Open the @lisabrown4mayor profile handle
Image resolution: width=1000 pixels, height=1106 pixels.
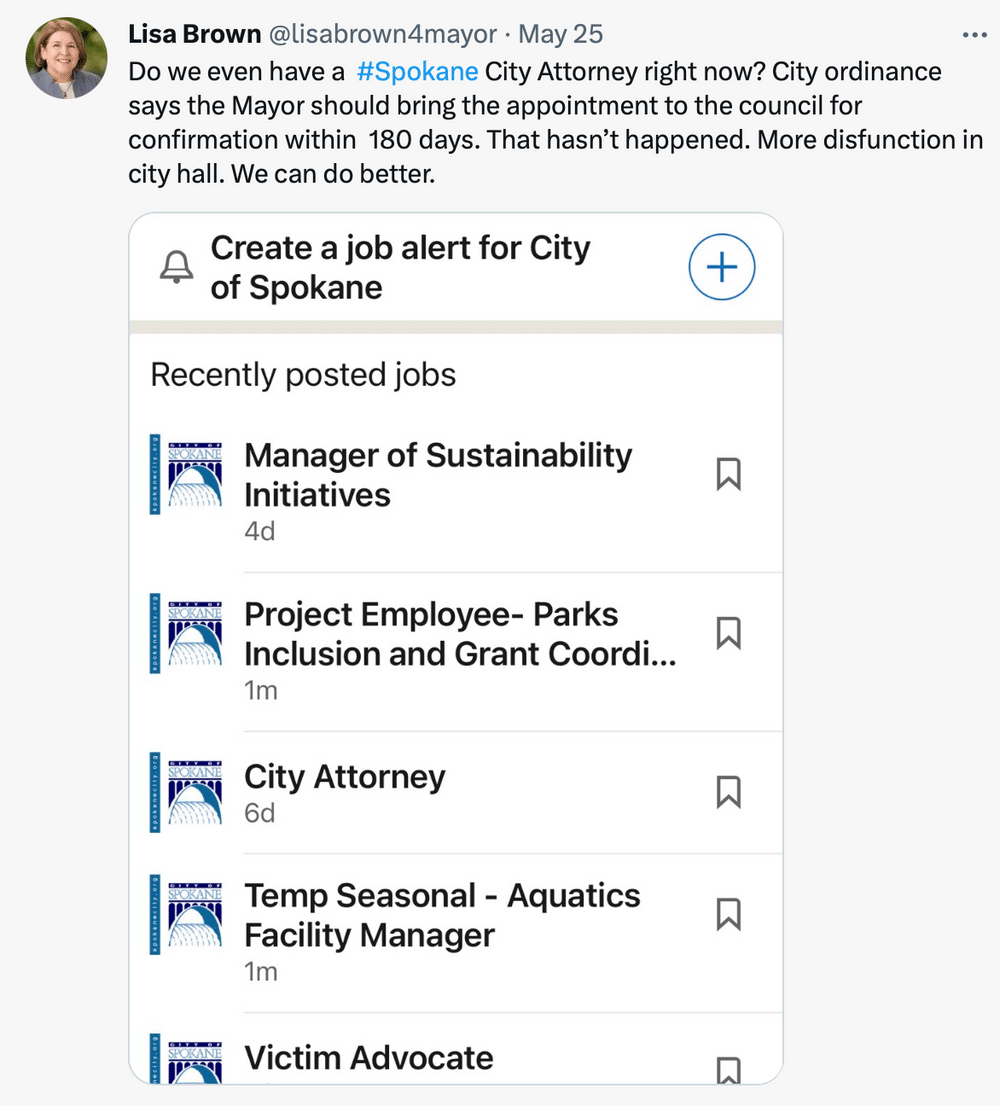pyautogui.click(x=384, y=34)
